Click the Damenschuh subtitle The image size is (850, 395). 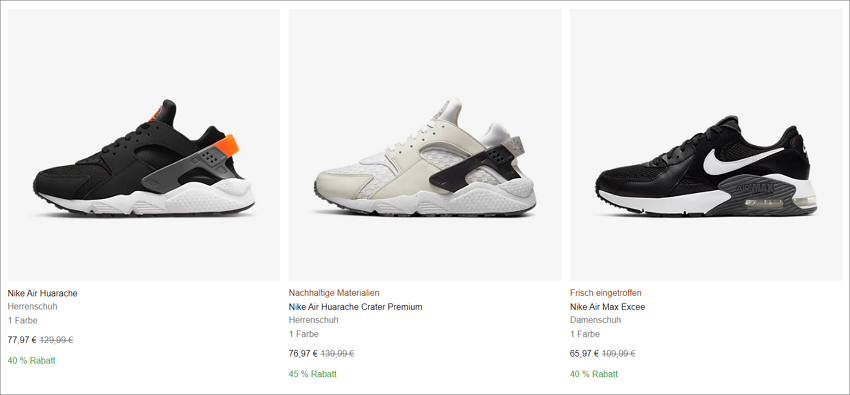595,320
